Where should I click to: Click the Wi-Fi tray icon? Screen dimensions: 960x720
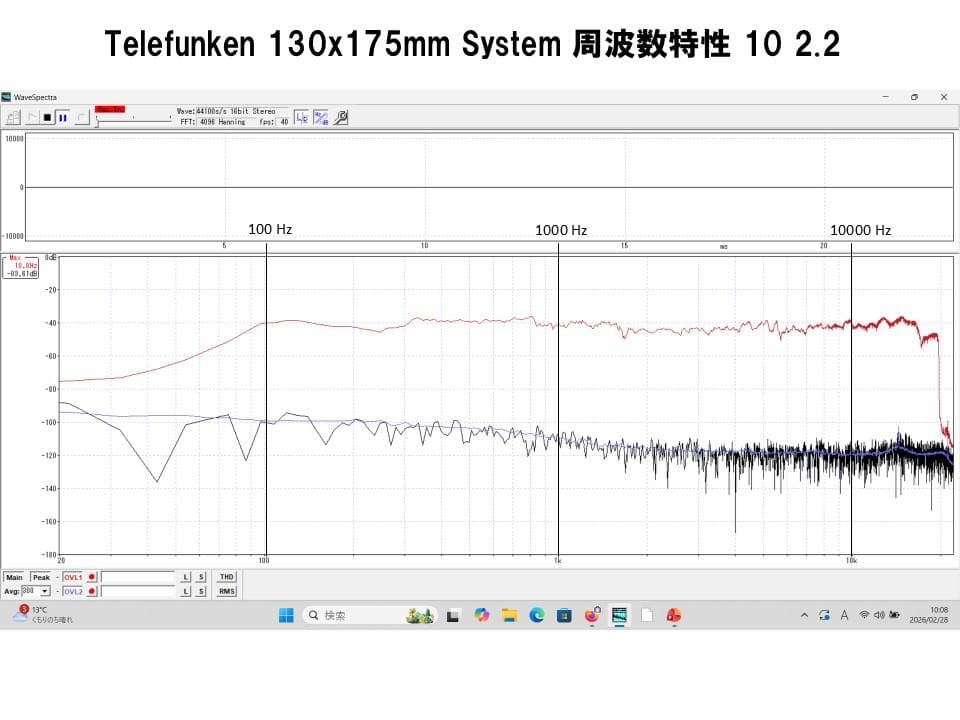coord(864,615)
